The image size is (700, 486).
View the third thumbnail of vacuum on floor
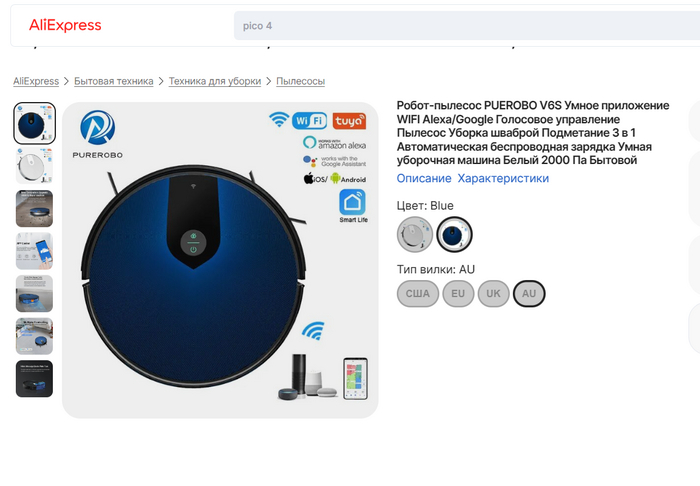click(x=34, y=208)
